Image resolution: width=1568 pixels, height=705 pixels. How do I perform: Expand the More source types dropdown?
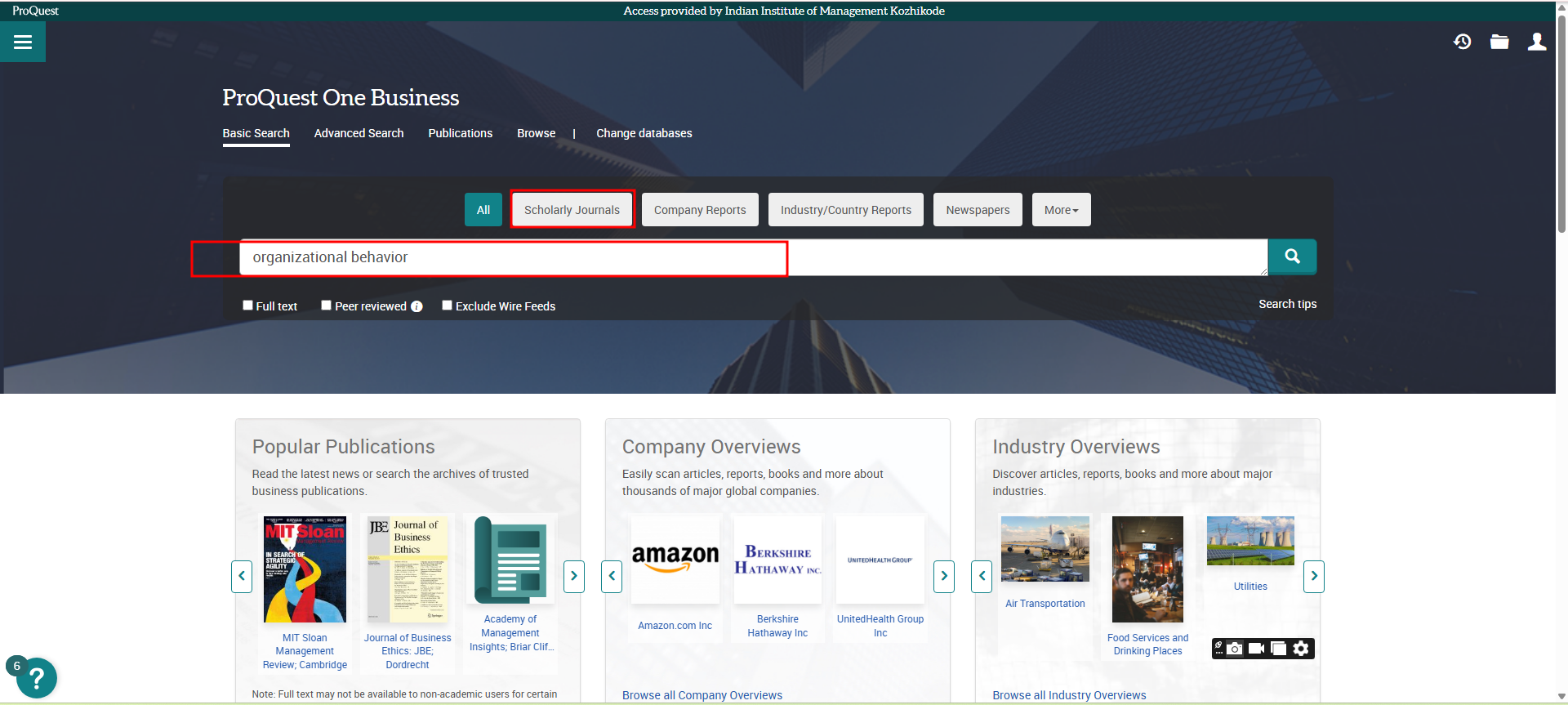1061,210
